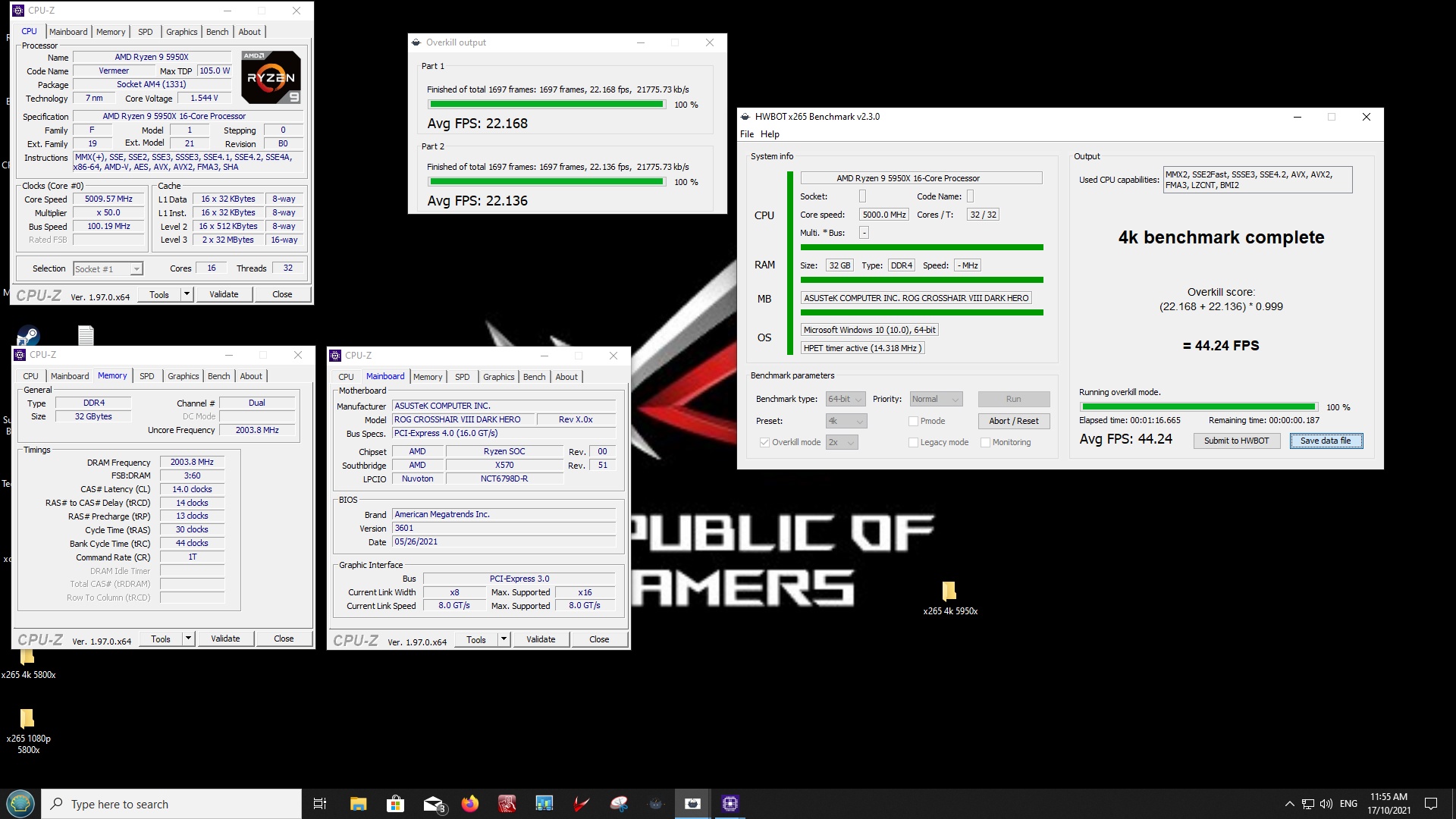The image size is (1456, 819).
Task: Click the BIOS Version 3601 value
Action: tap(504, 528)
